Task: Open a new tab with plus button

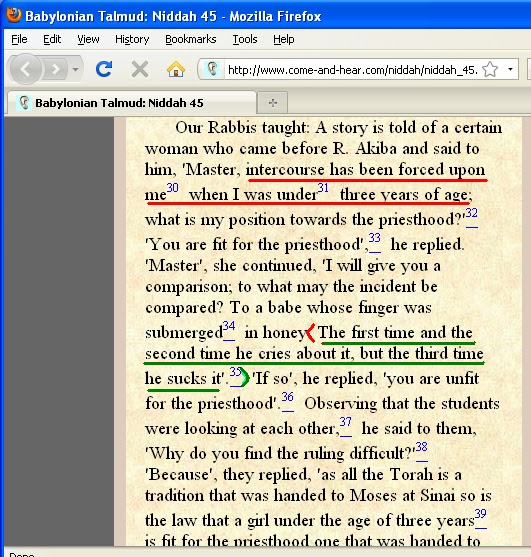Action: pyautogui.click(x=272, y=103)
